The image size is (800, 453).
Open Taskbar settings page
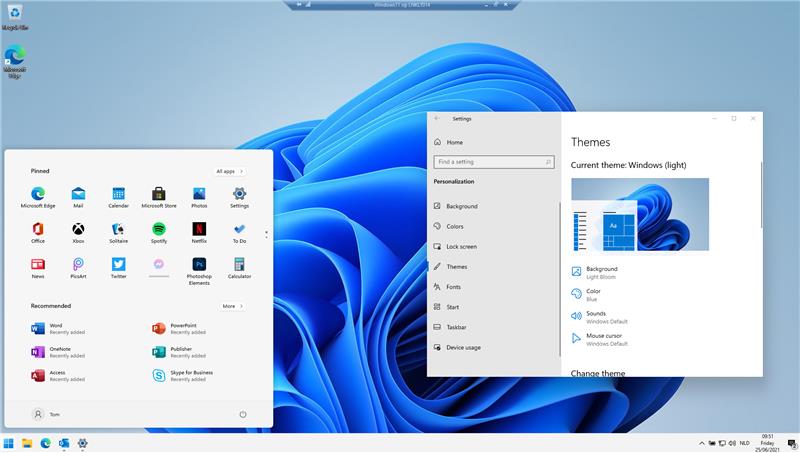(x=449, y=327)
